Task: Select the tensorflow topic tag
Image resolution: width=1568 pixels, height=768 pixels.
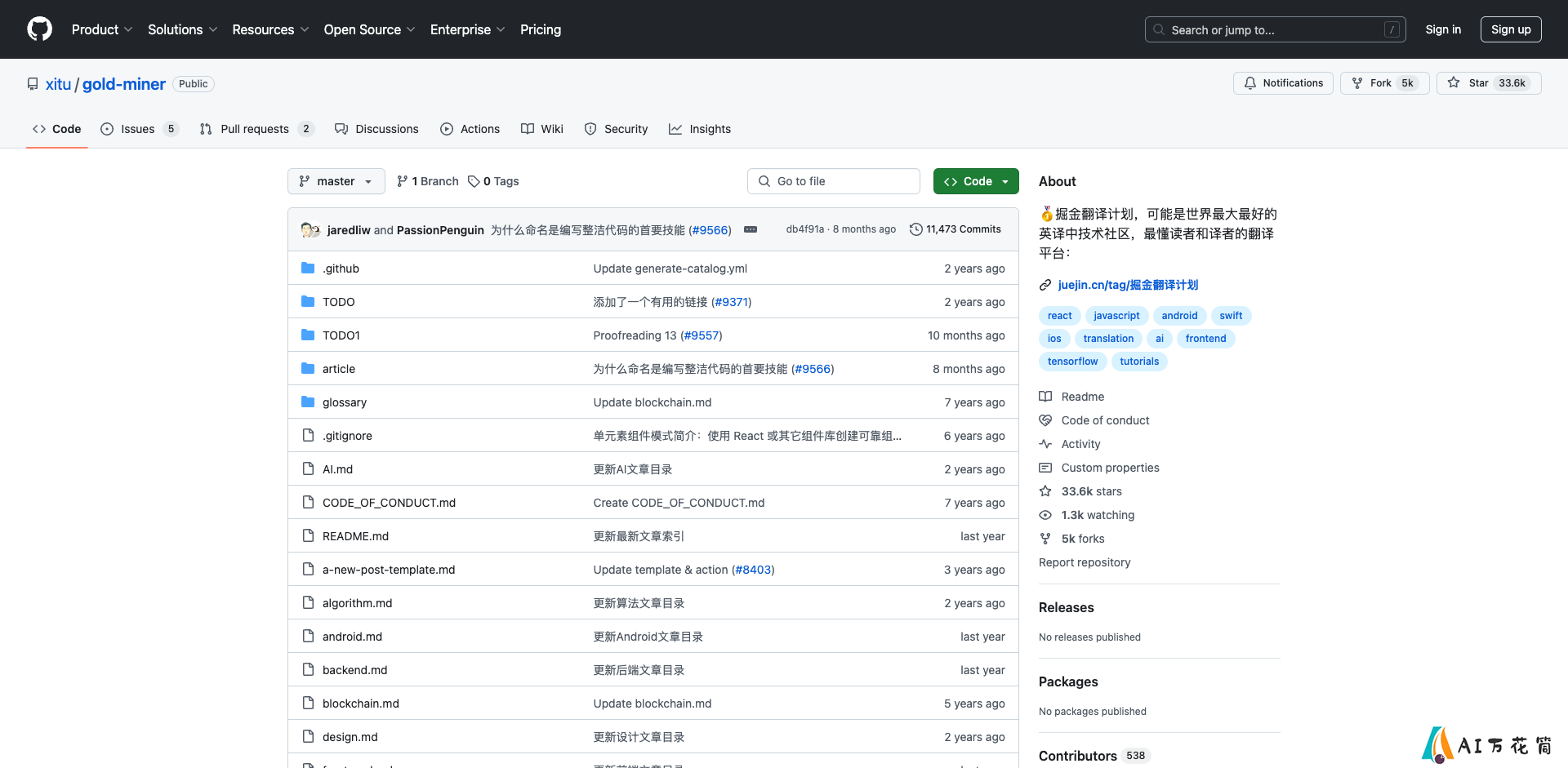Action: point(1072,362)
